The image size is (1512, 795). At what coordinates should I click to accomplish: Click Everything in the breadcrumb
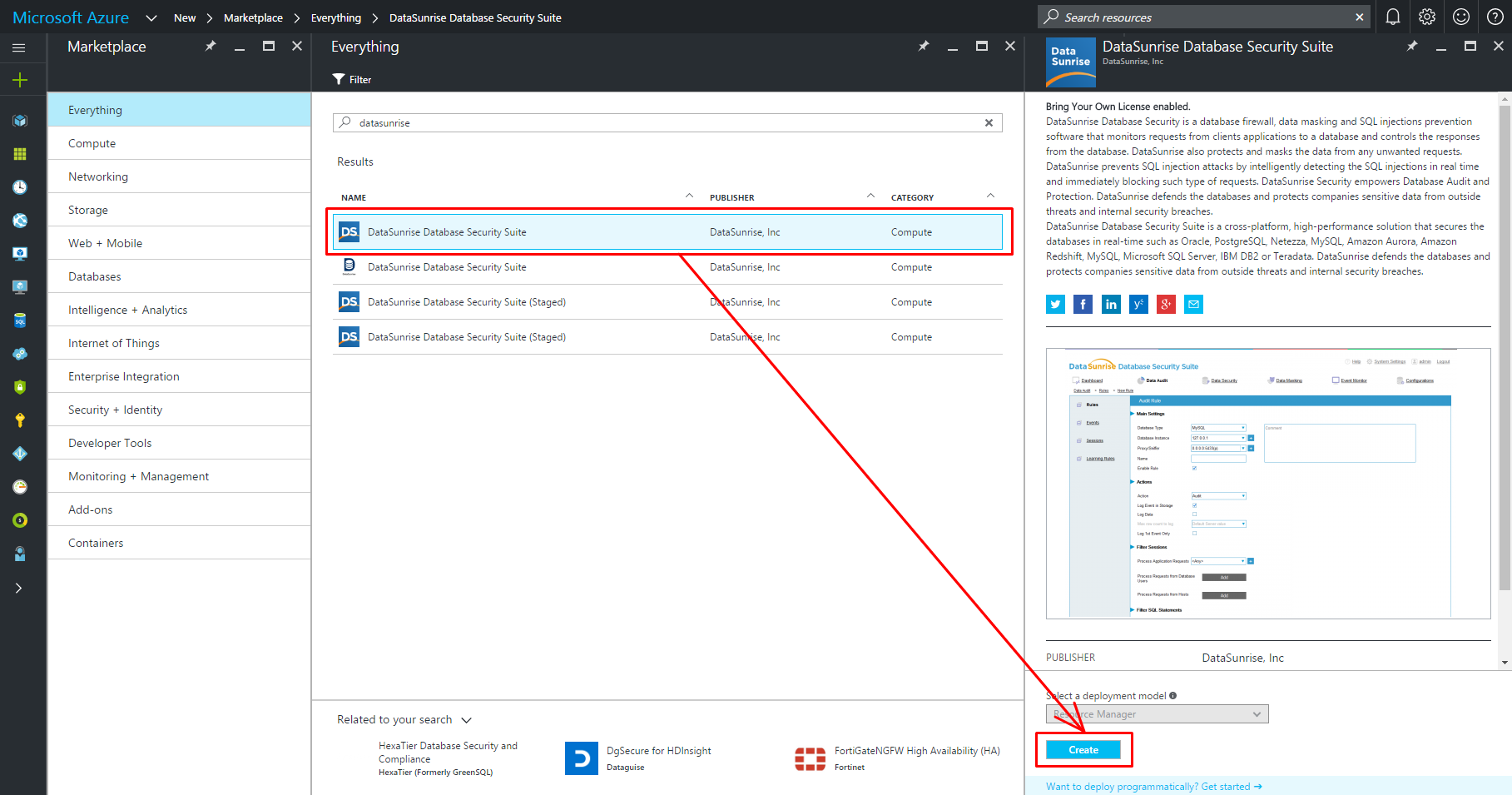[336, 17]
